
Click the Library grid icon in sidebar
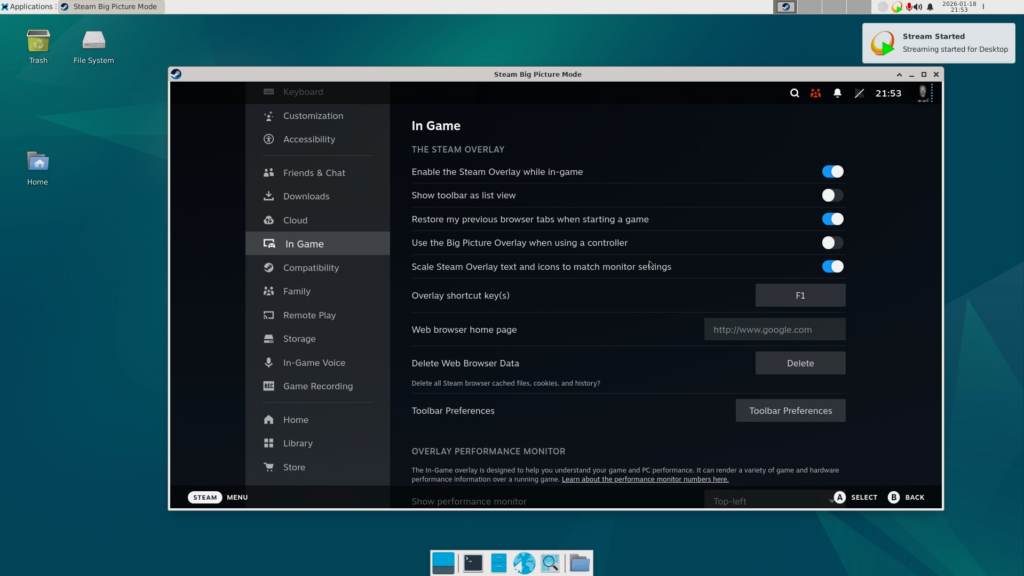coord(268,443)
